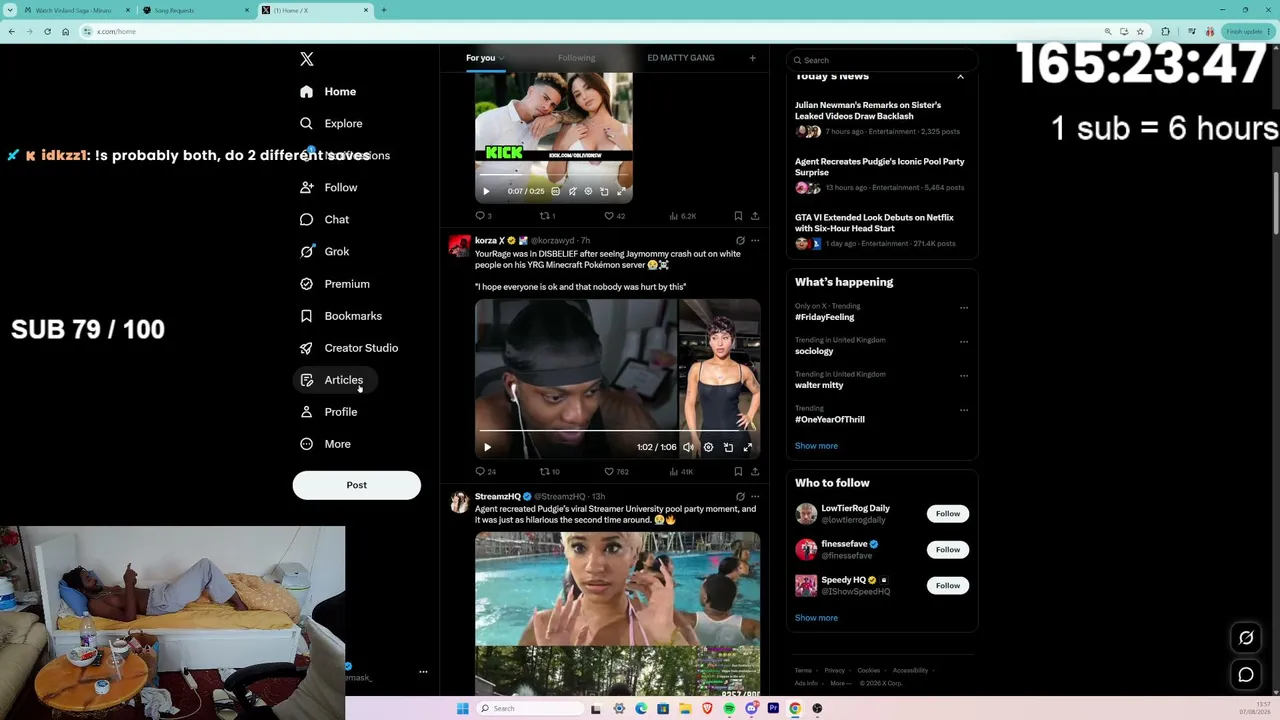Open more options for #OneYearOfThrill trend
The width and height of the screenshot is (1280, 720).
pyautogui.click(x=964, y=410)
